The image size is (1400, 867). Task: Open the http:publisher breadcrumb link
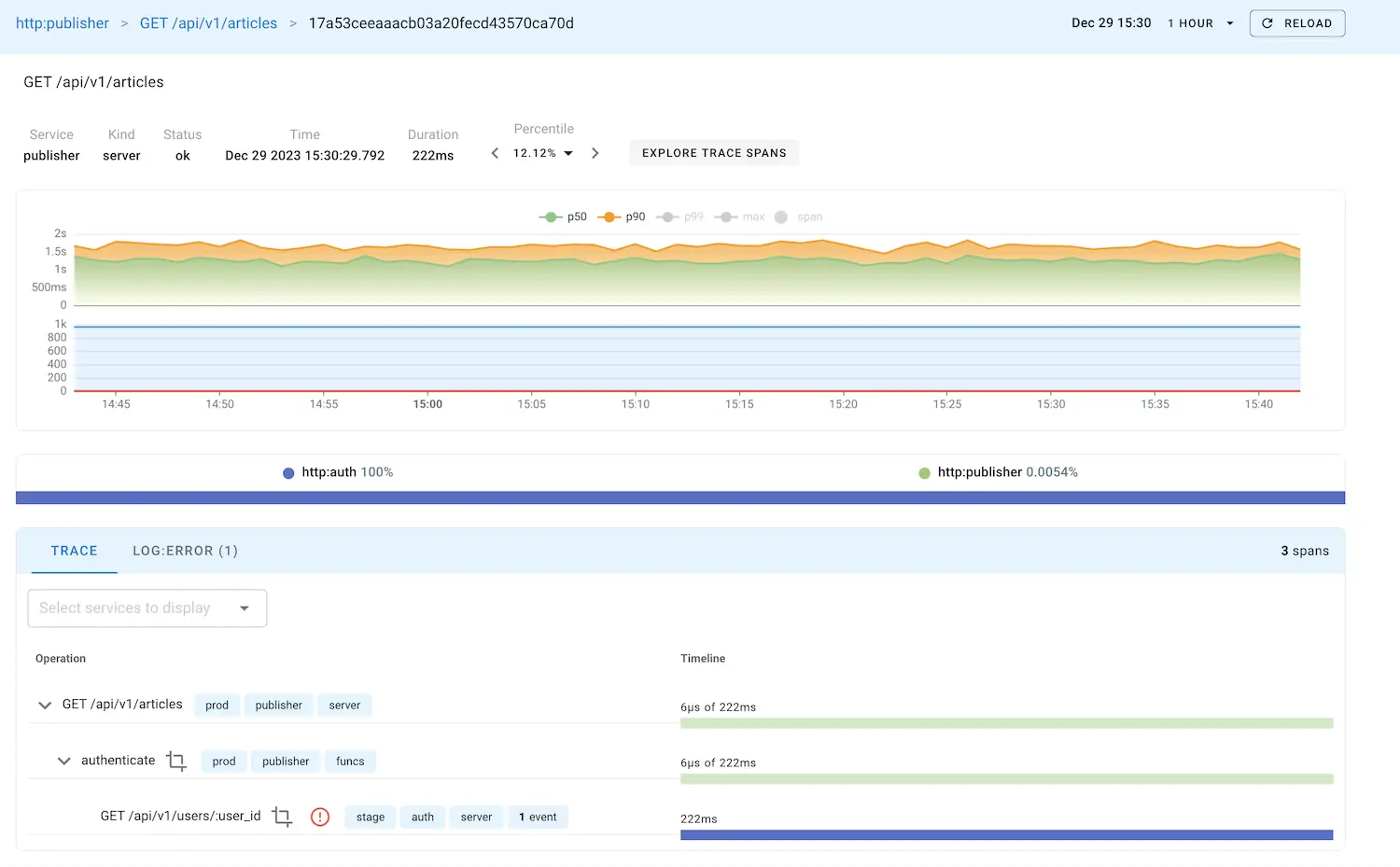63,23
